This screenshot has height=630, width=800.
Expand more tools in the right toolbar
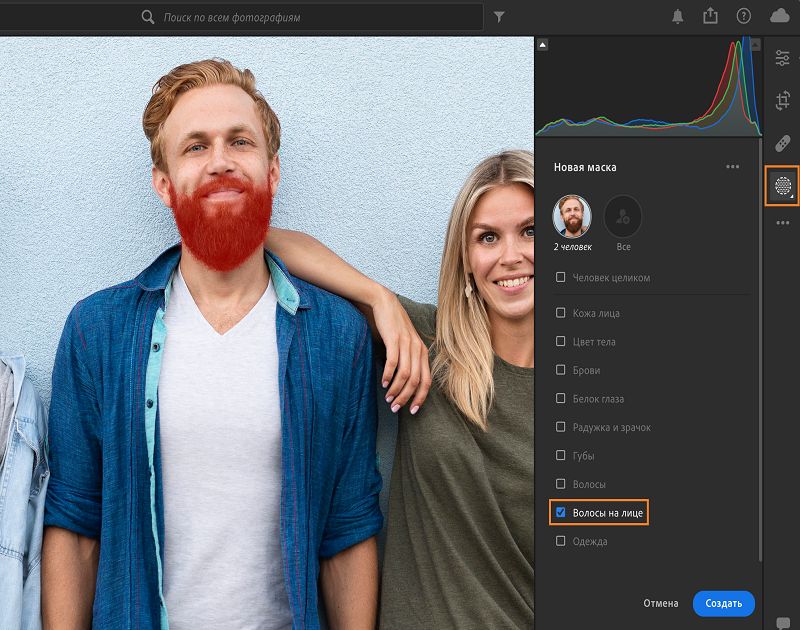(783, 223)
